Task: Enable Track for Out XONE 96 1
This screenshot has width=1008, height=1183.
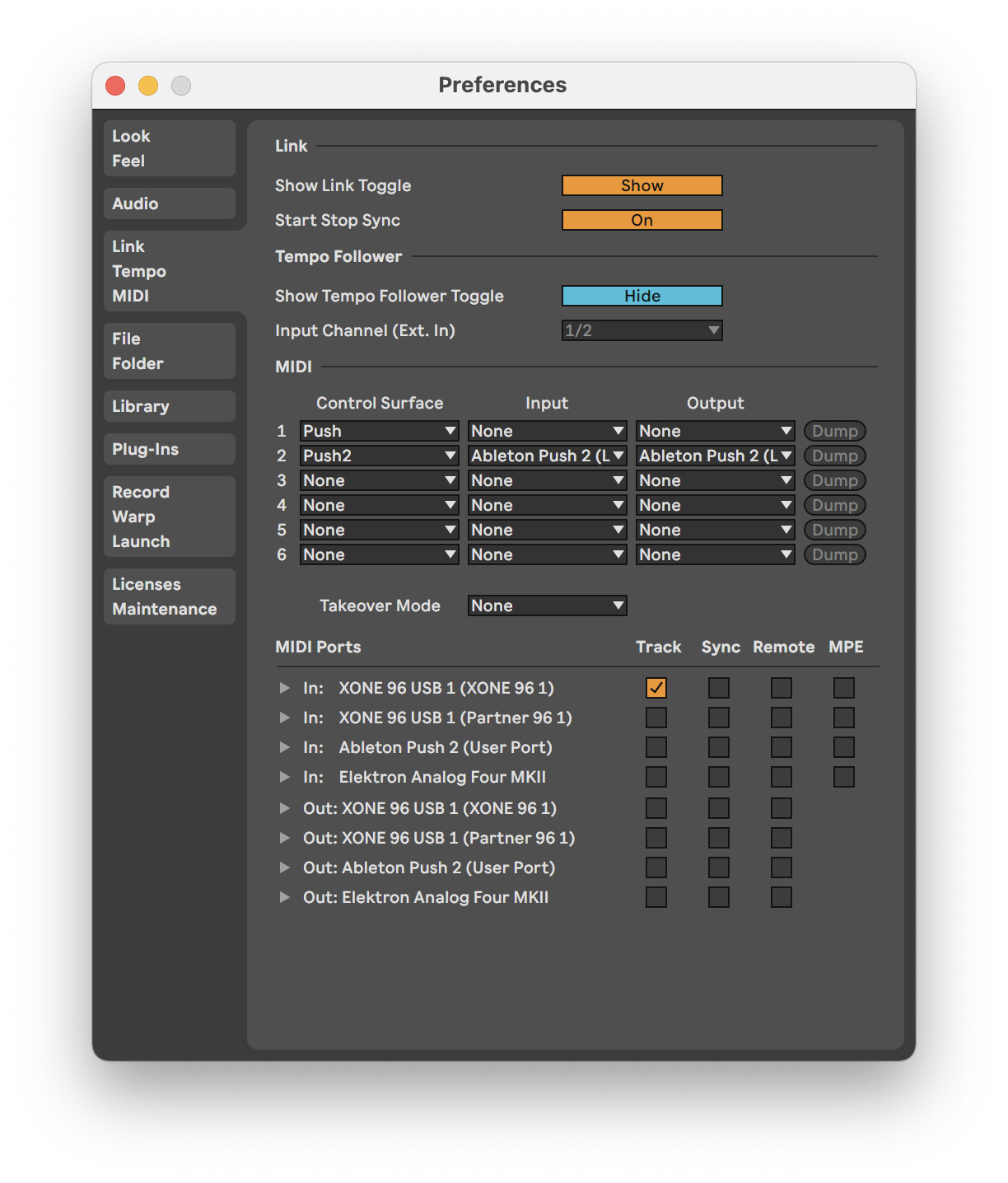Action: [656, 808]
